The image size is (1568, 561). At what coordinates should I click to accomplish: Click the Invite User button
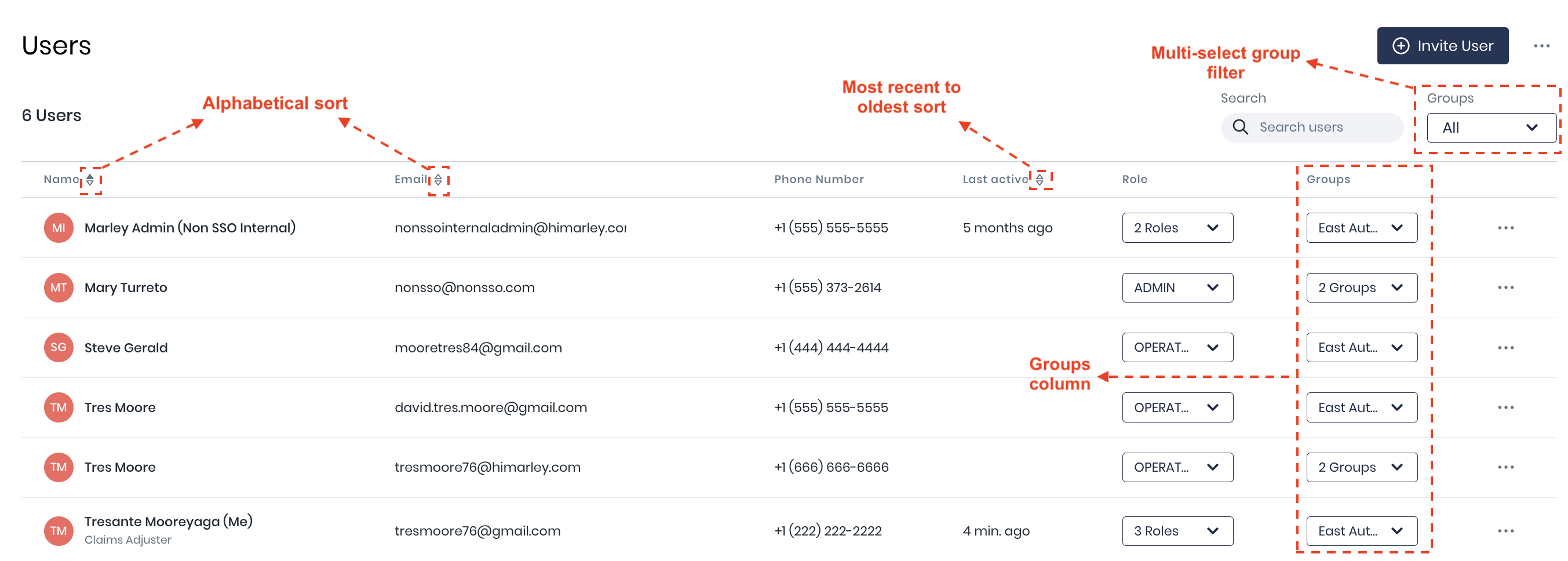(x=1442, y=46)
